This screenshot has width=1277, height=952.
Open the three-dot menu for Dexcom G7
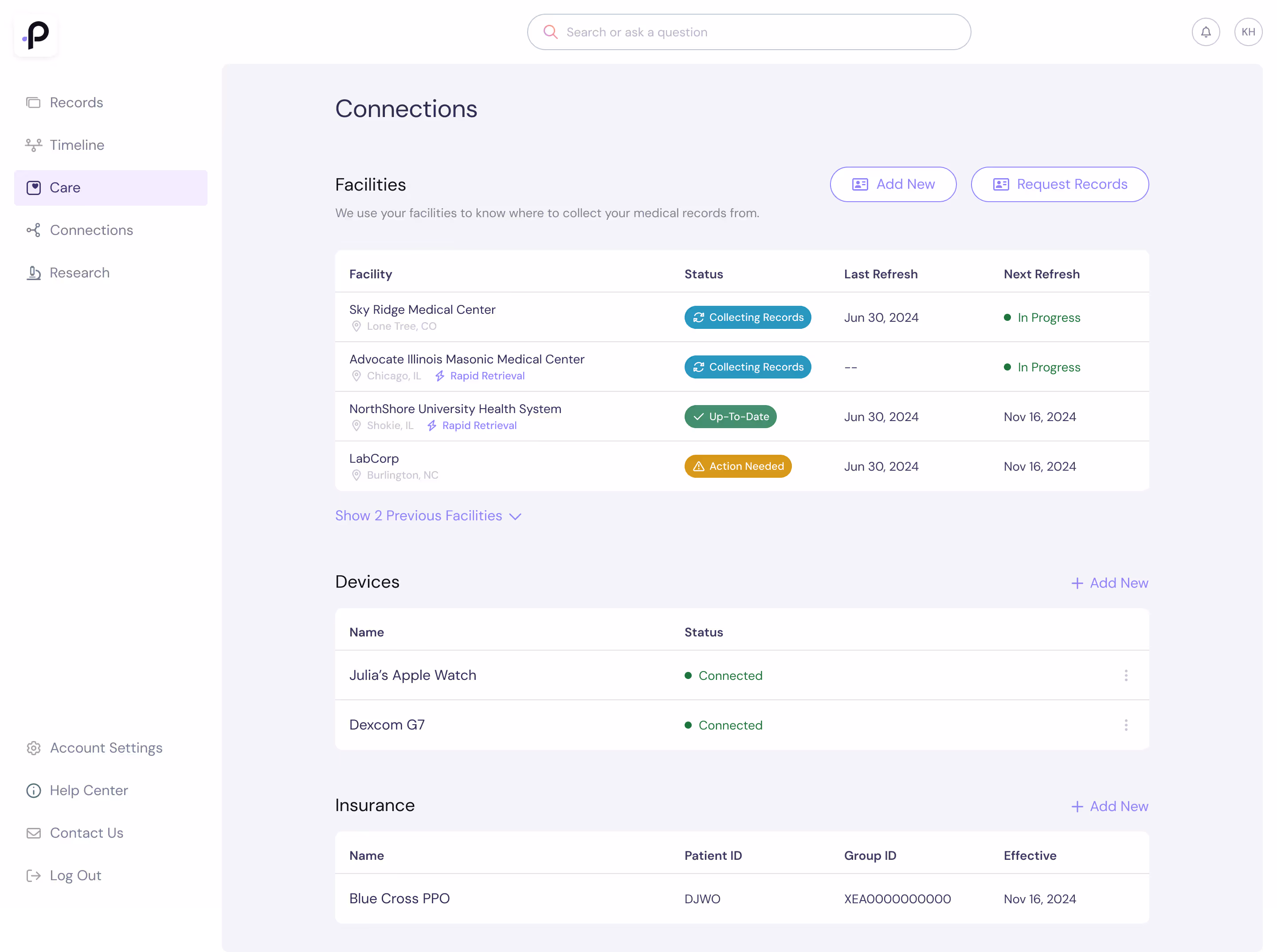tap(1125, 725)
